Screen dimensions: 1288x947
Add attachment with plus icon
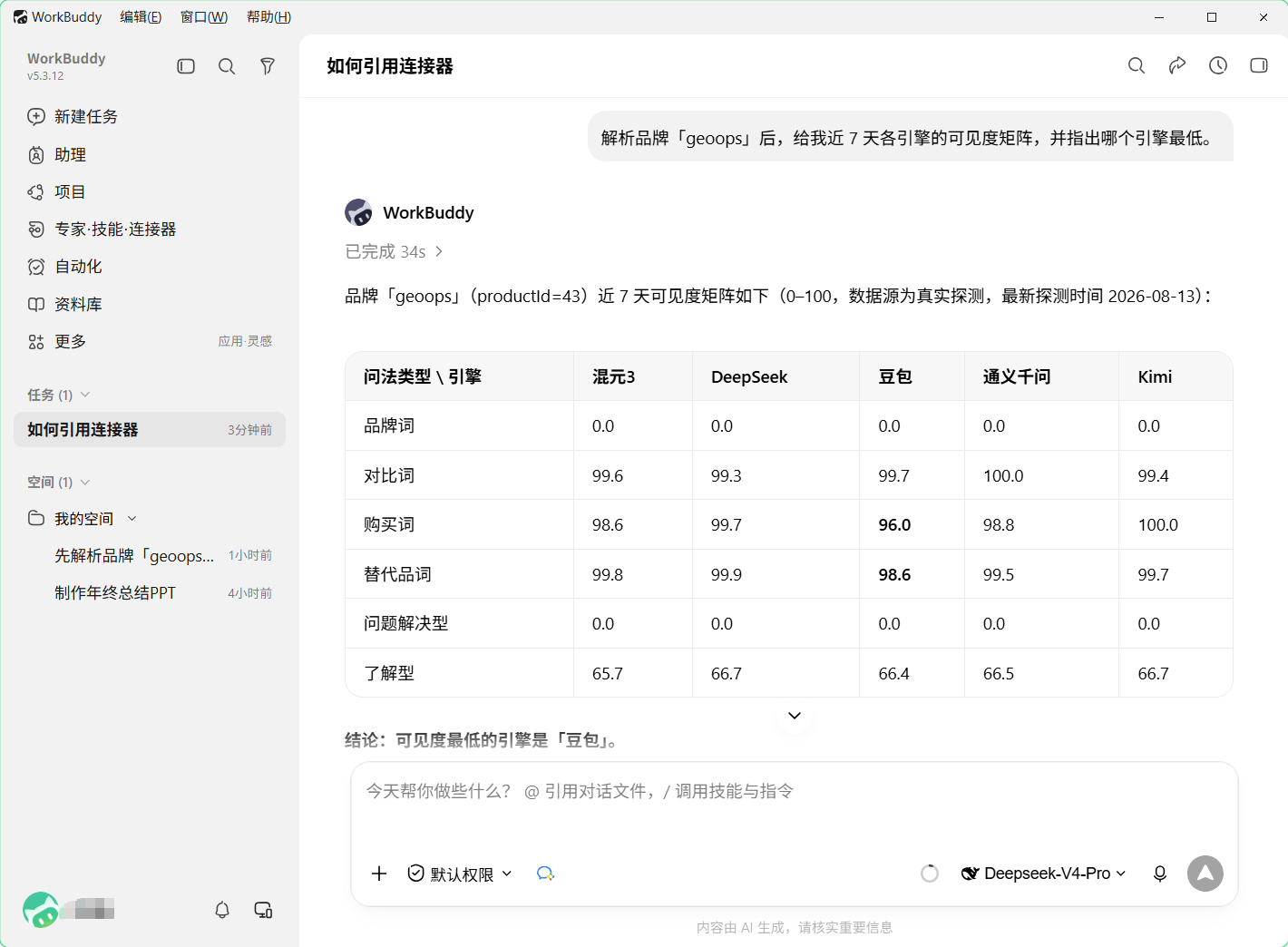click(x=379, y=874)
